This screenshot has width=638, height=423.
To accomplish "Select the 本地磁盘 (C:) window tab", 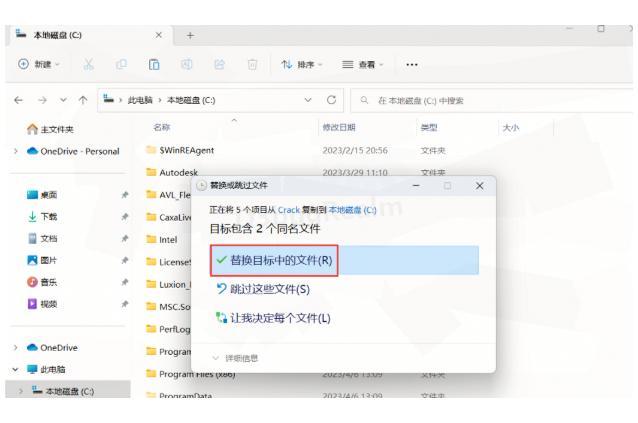I will (x=89, y=35).
